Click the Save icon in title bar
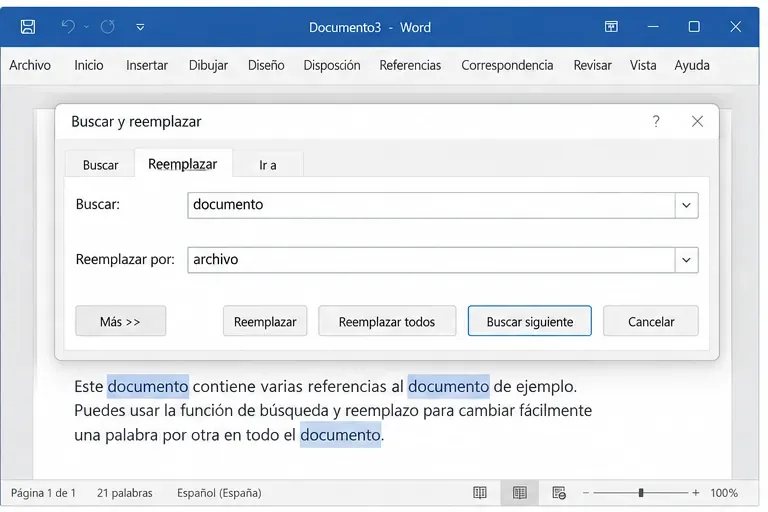768x512 pixels. 28,26
